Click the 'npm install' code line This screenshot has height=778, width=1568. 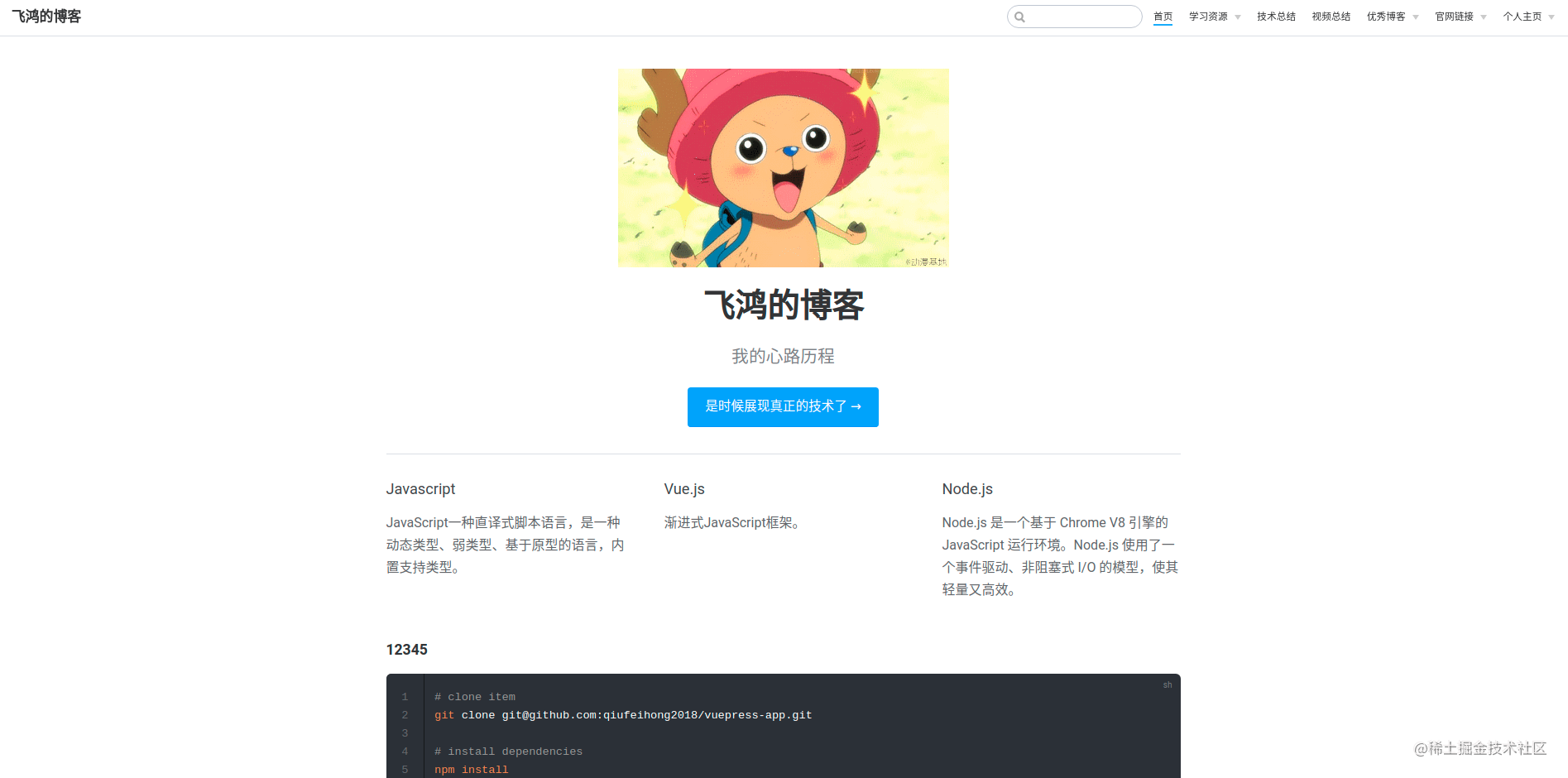(x=472, y=770)
